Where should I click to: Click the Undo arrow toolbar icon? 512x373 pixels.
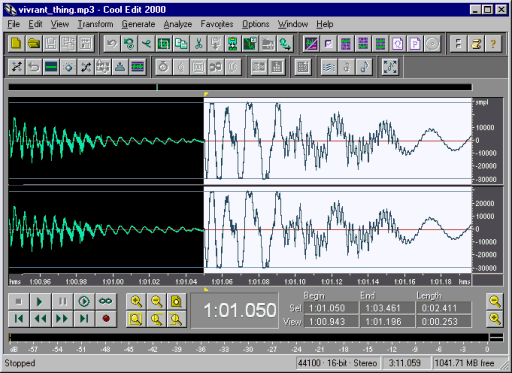pos(112,44)
